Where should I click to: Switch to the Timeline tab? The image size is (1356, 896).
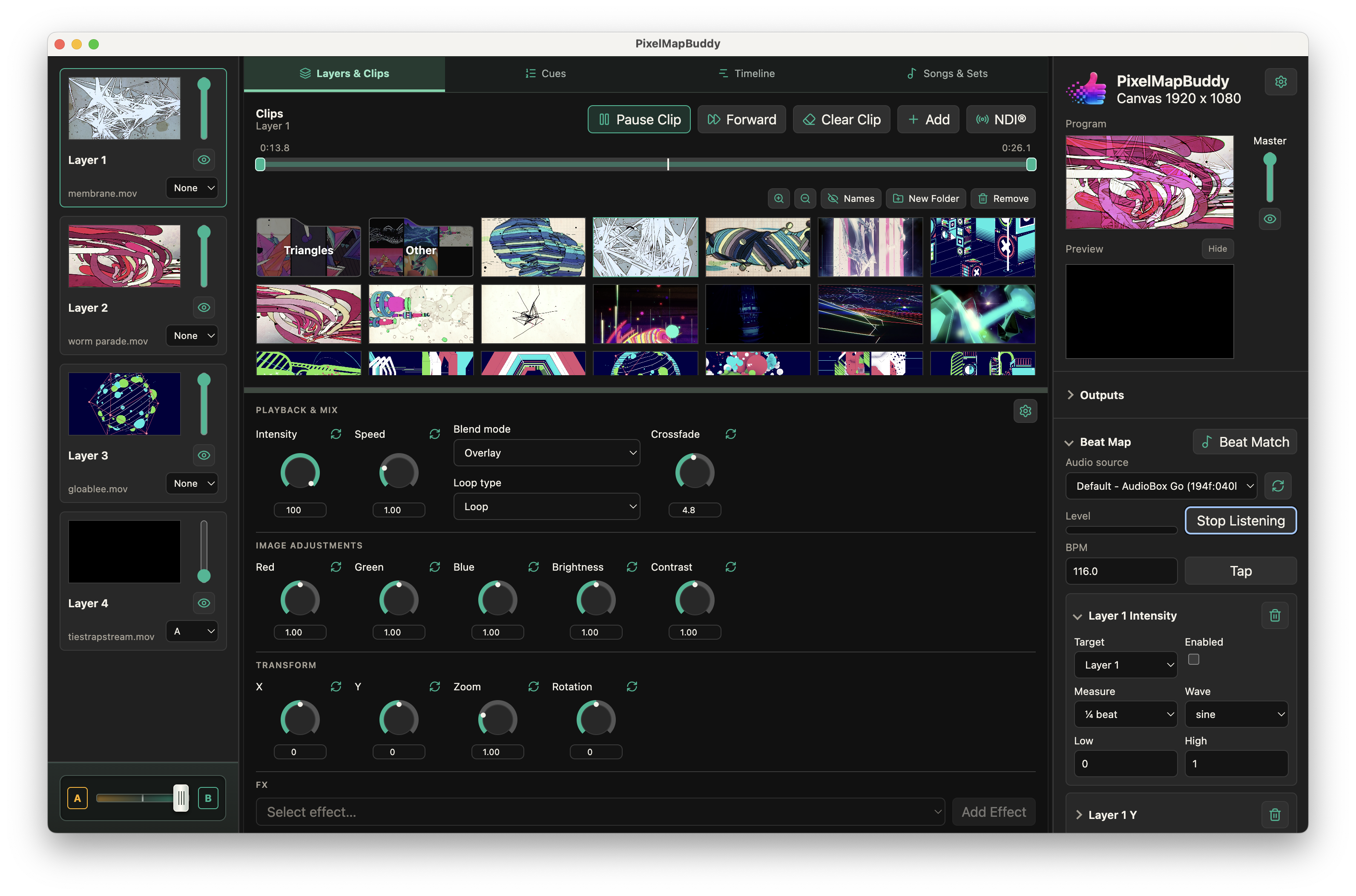click(746, 74)
